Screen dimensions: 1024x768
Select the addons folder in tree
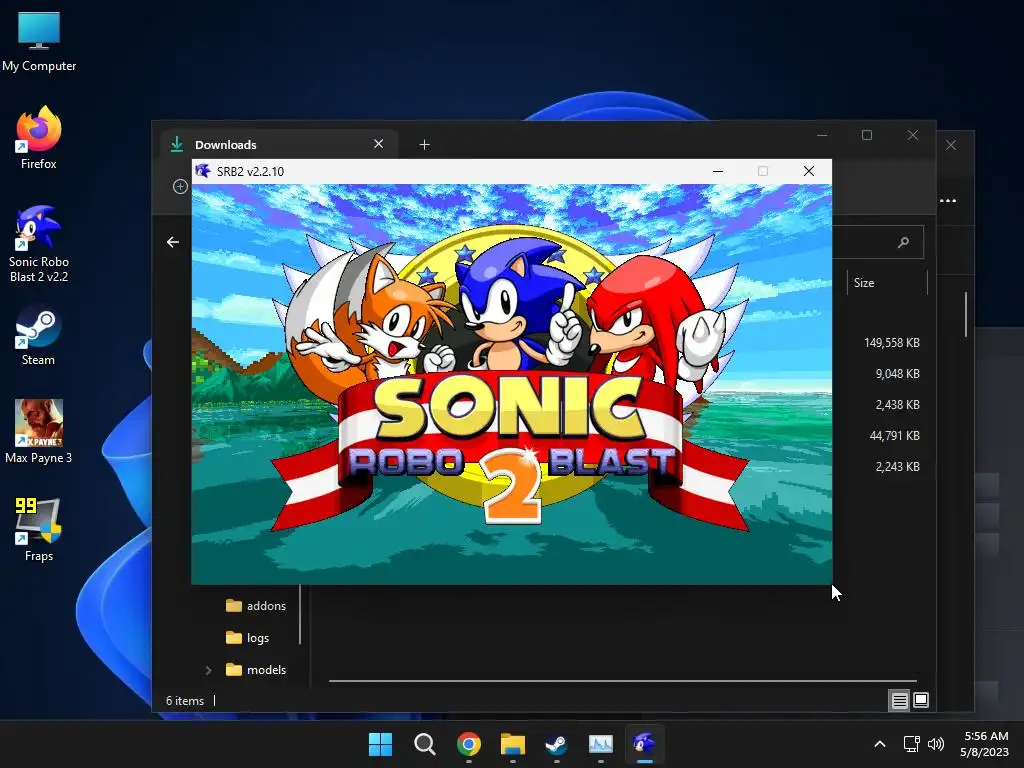(256, 606)
